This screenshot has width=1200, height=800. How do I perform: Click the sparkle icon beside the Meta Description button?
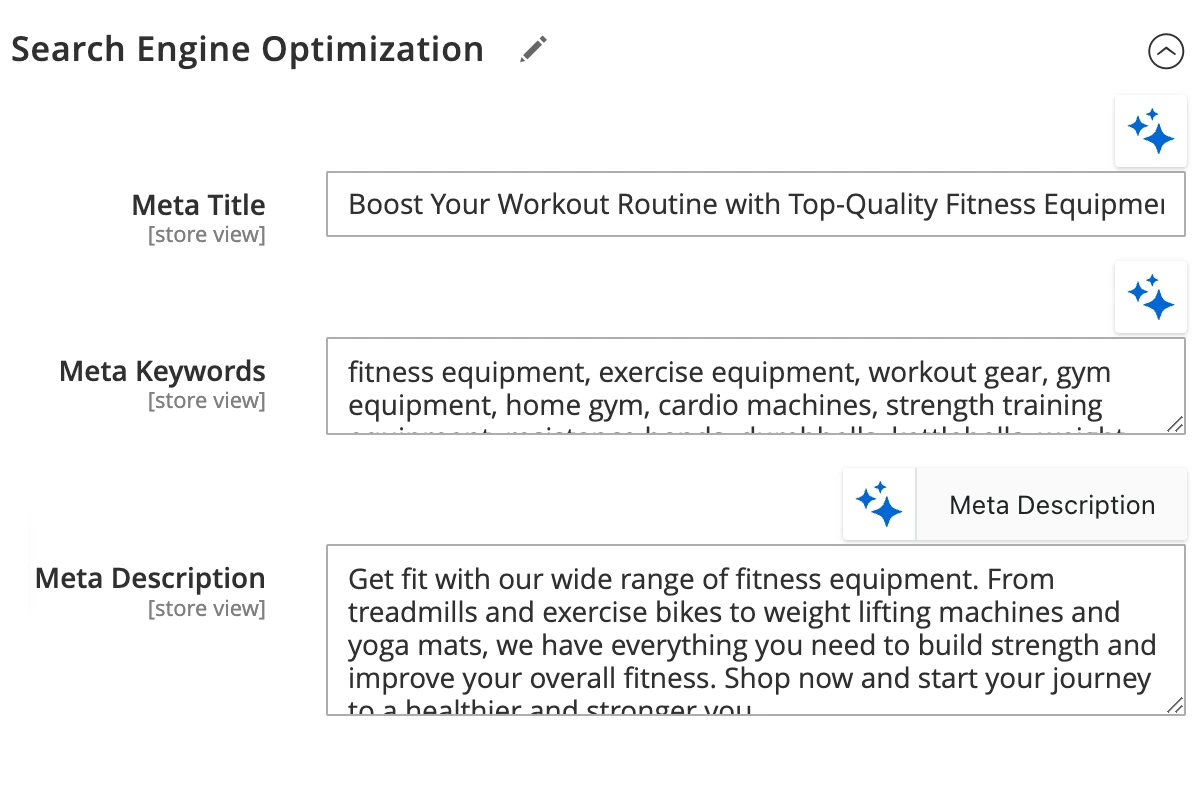coord(879,504)
